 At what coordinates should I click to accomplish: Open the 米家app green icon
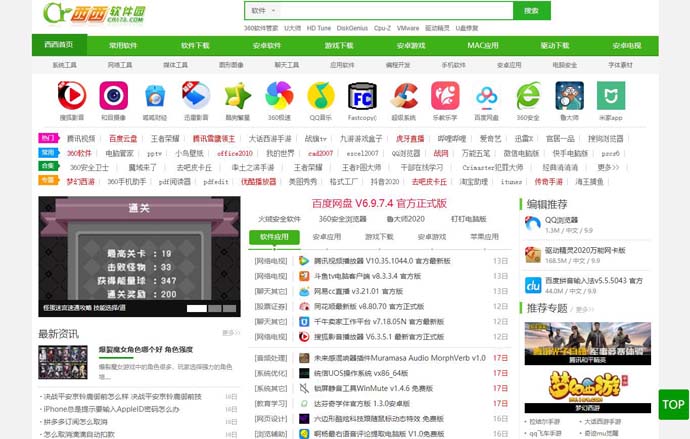611,95
